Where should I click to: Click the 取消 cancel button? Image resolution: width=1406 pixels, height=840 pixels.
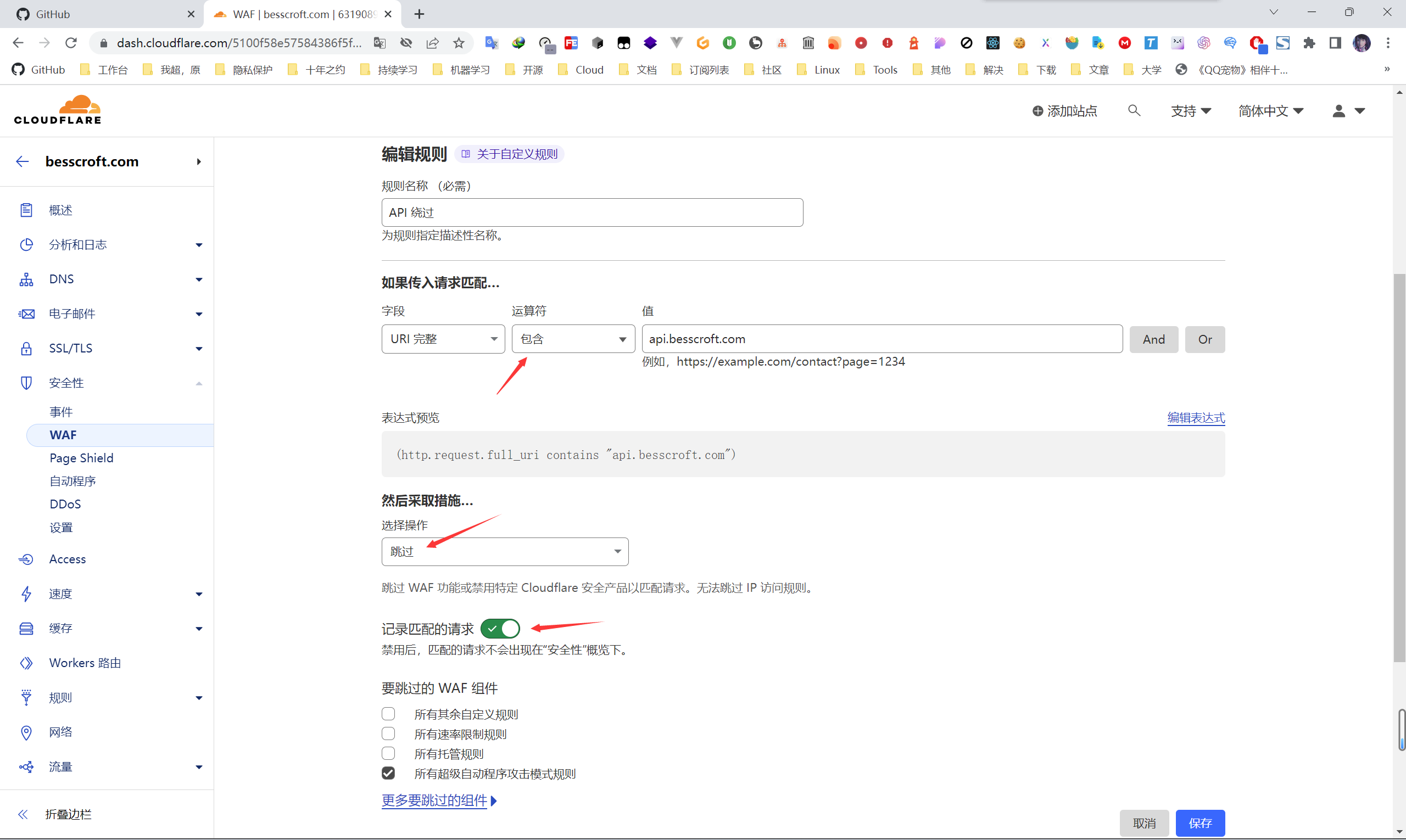click(1144, 823)
